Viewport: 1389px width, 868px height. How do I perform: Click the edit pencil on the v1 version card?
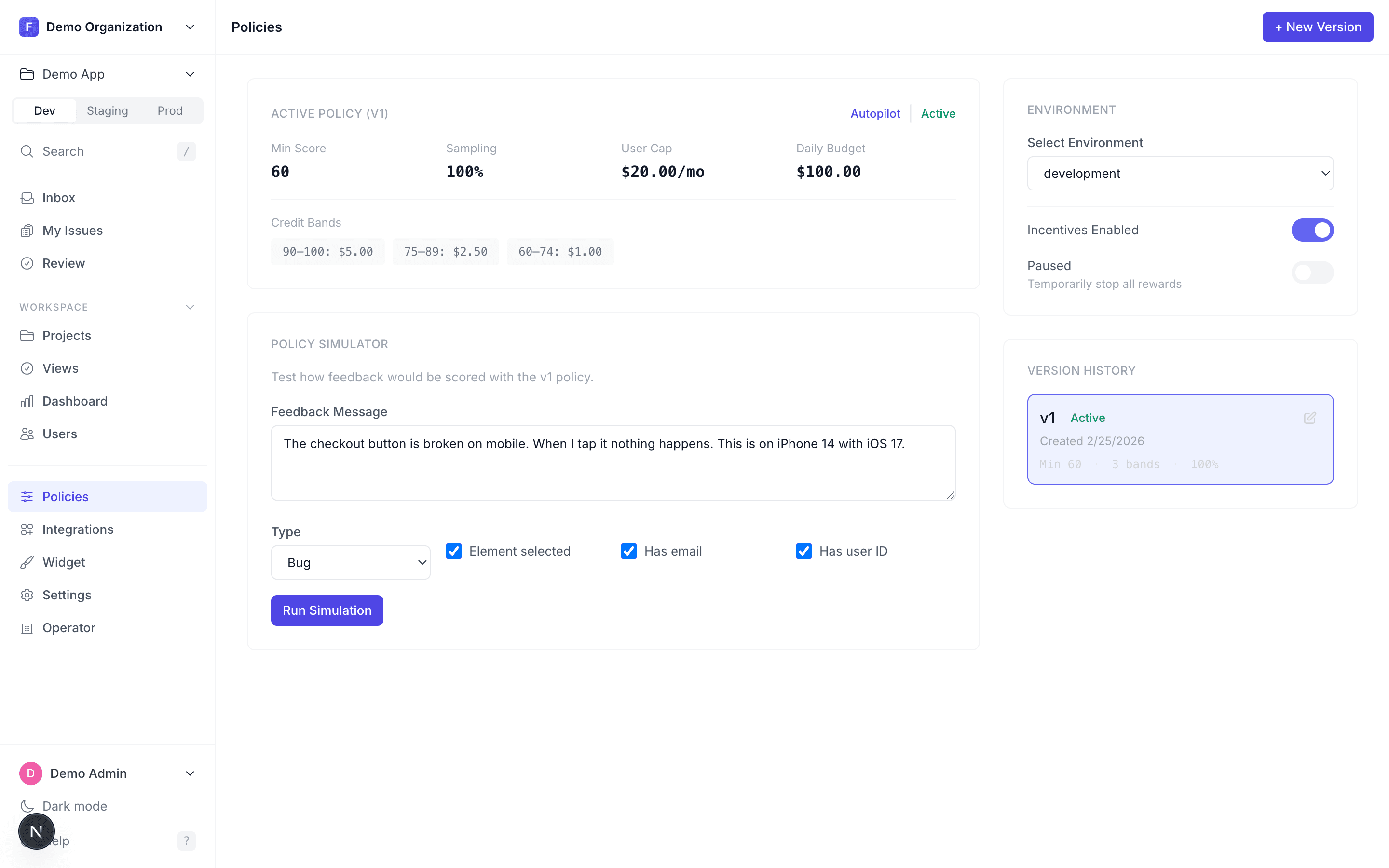[1310, 418]
